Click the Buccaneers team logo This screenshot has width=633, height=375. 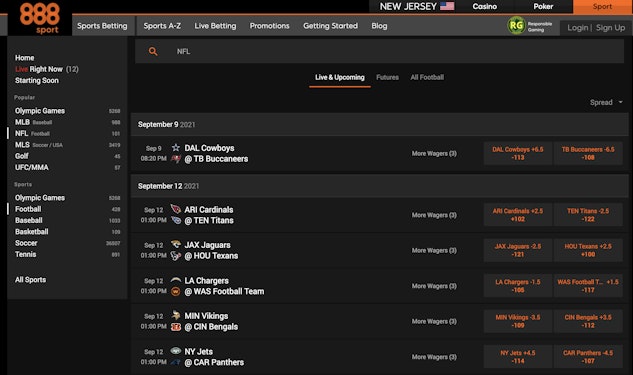pos(176,159)
